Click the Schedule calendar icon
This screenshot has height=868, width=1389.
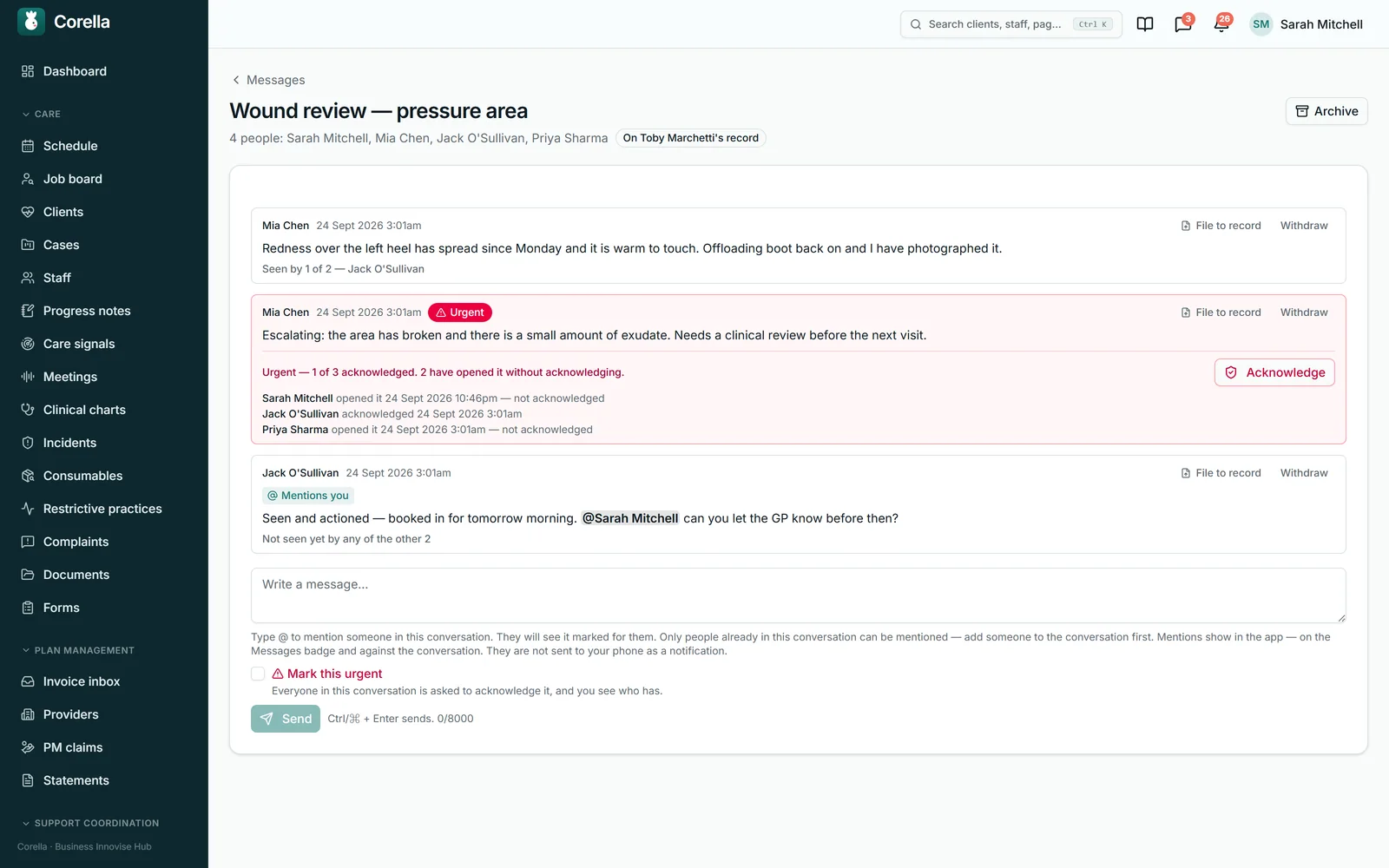tap(28, 146)
